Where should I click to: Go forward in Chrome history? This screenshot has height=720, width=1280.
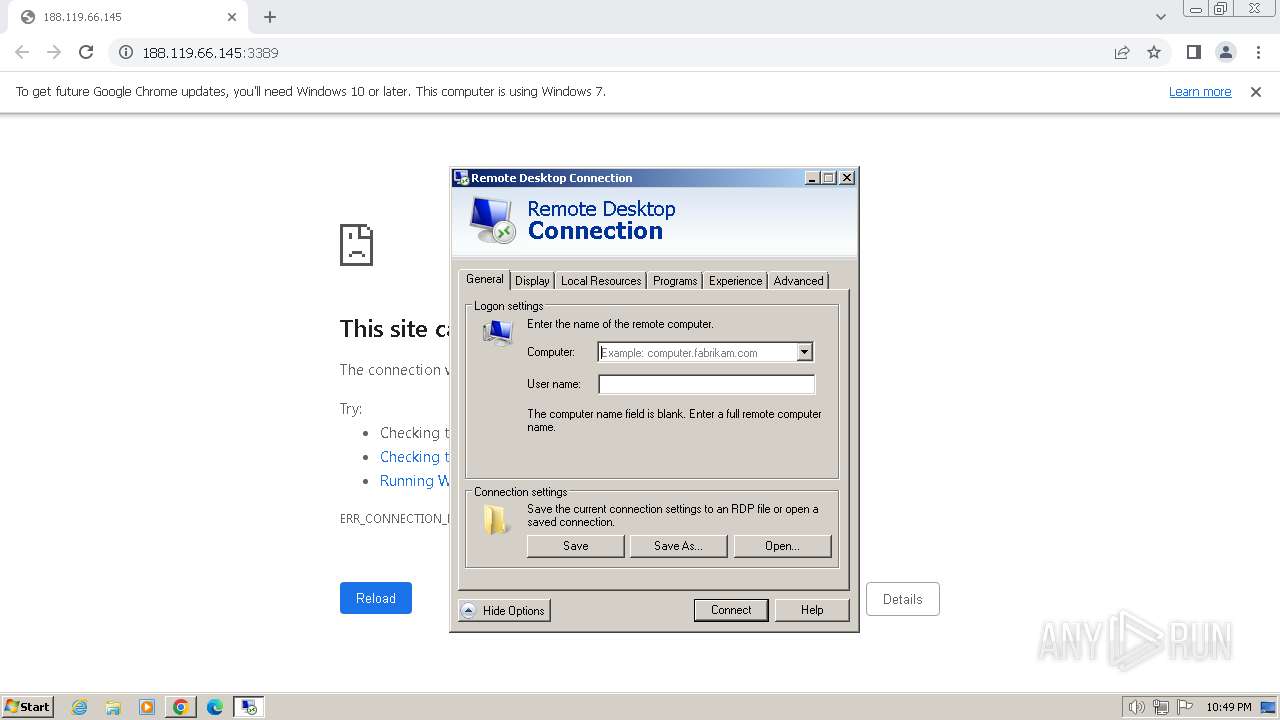click(54, 52)
